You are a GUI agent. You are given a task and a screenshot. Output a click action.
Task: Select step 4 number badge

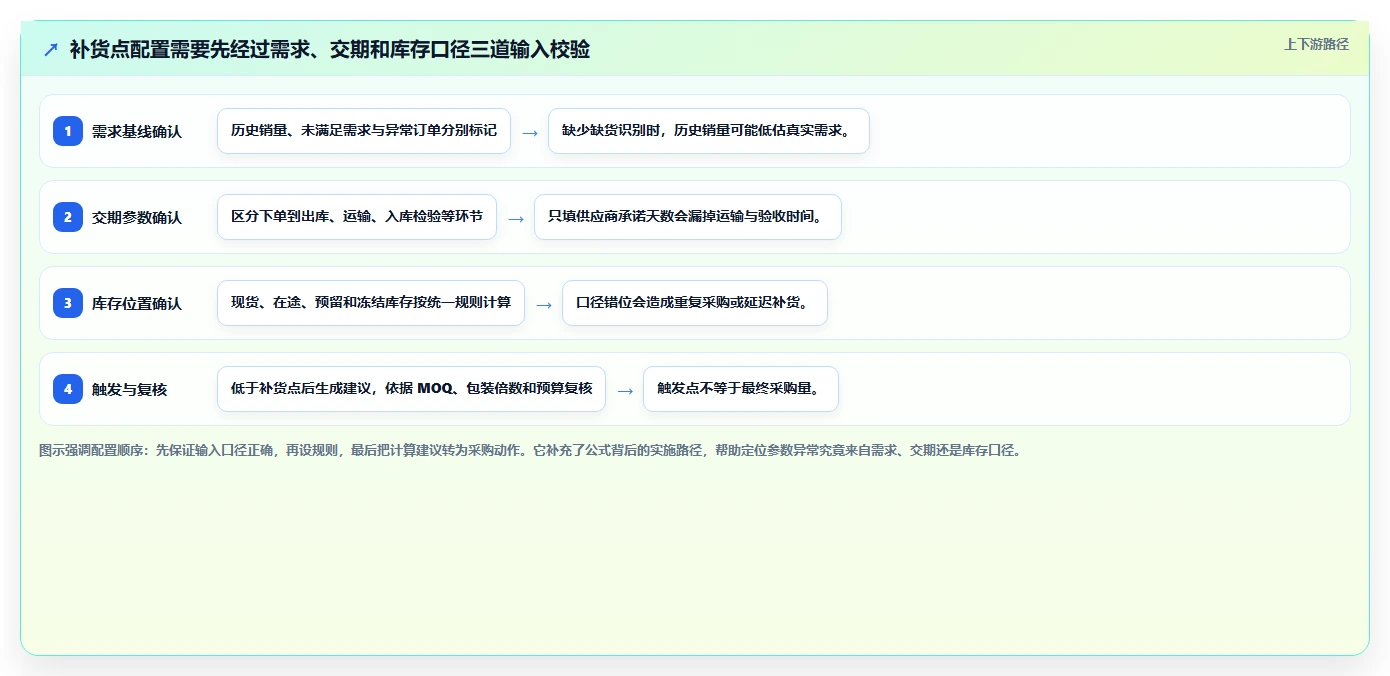[x=68, y=389]
